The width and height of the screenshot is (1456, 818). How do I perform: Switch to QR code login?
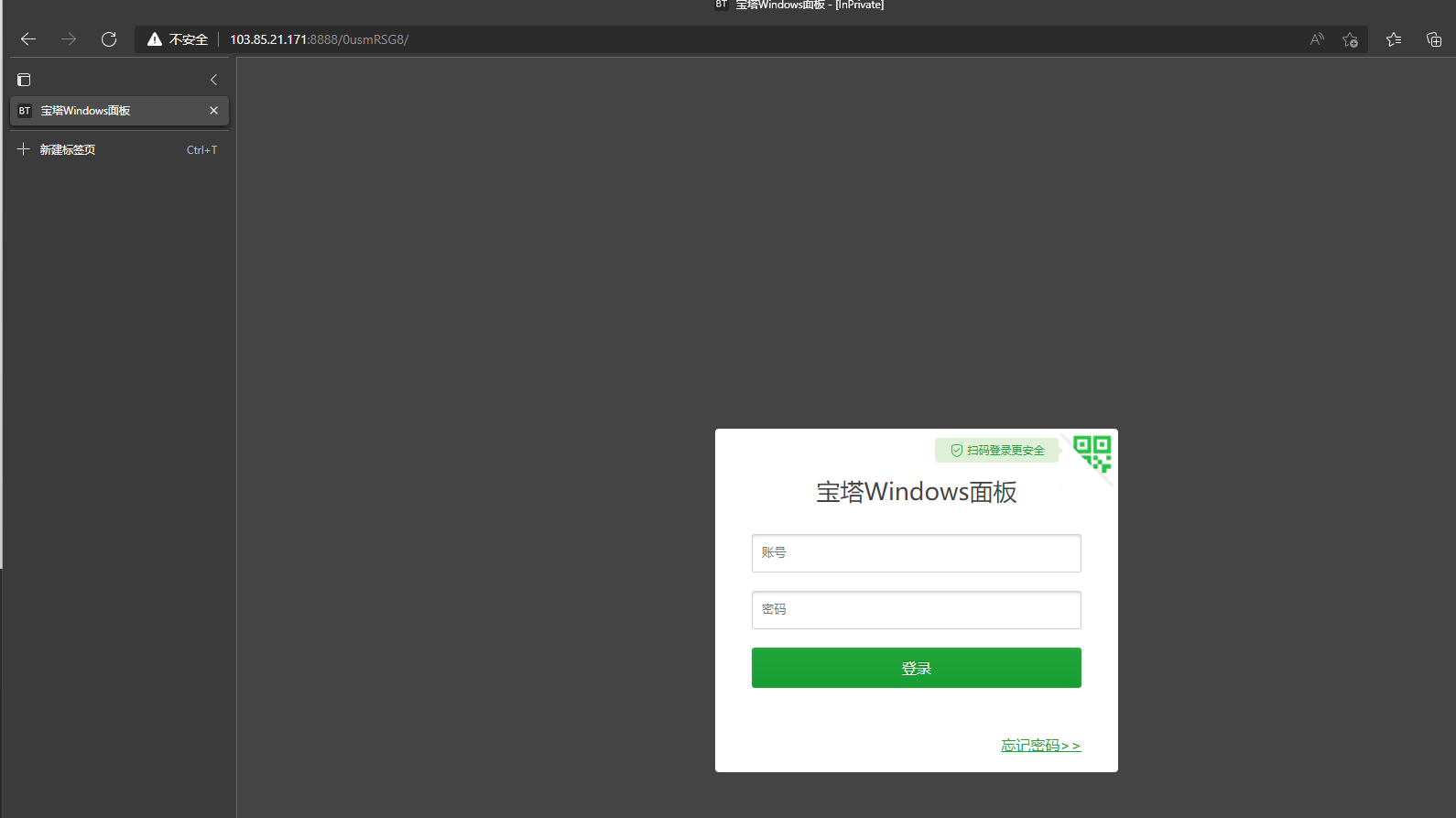pyautogui.click(x=1092, y=453)
